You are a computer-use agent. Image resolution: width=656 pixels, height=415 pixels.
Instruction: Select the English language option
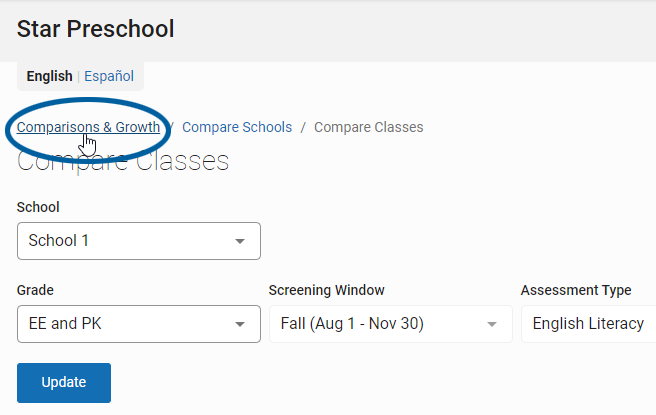tap(49, 76)
